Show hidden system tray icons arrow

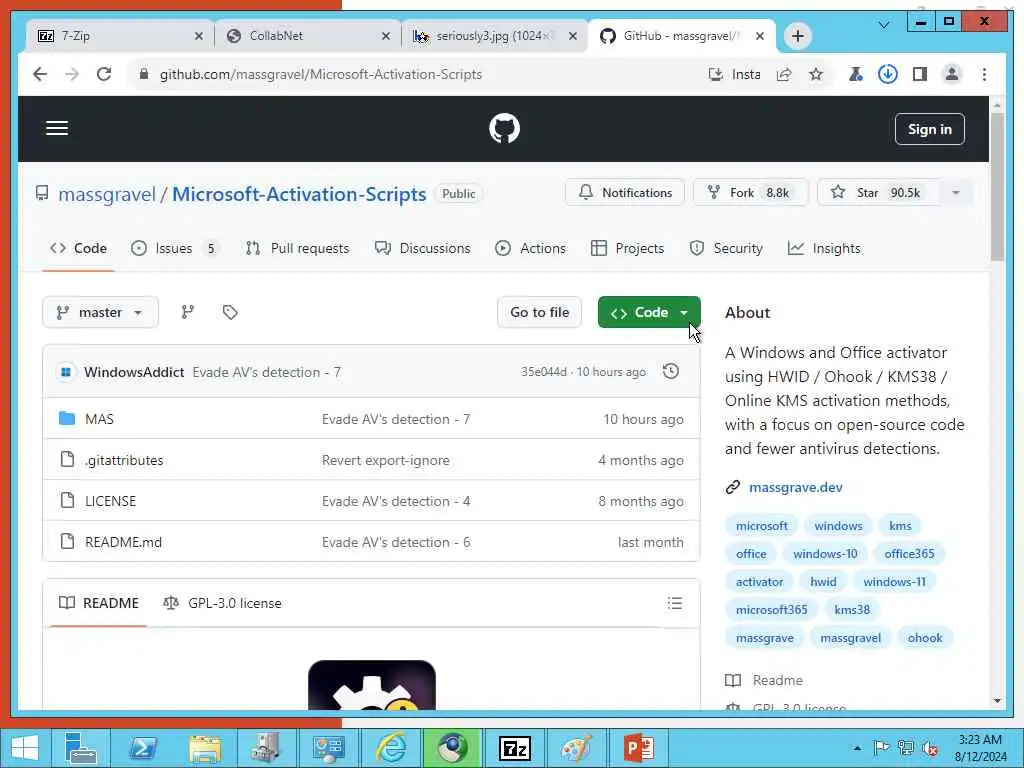pos(857,748)
